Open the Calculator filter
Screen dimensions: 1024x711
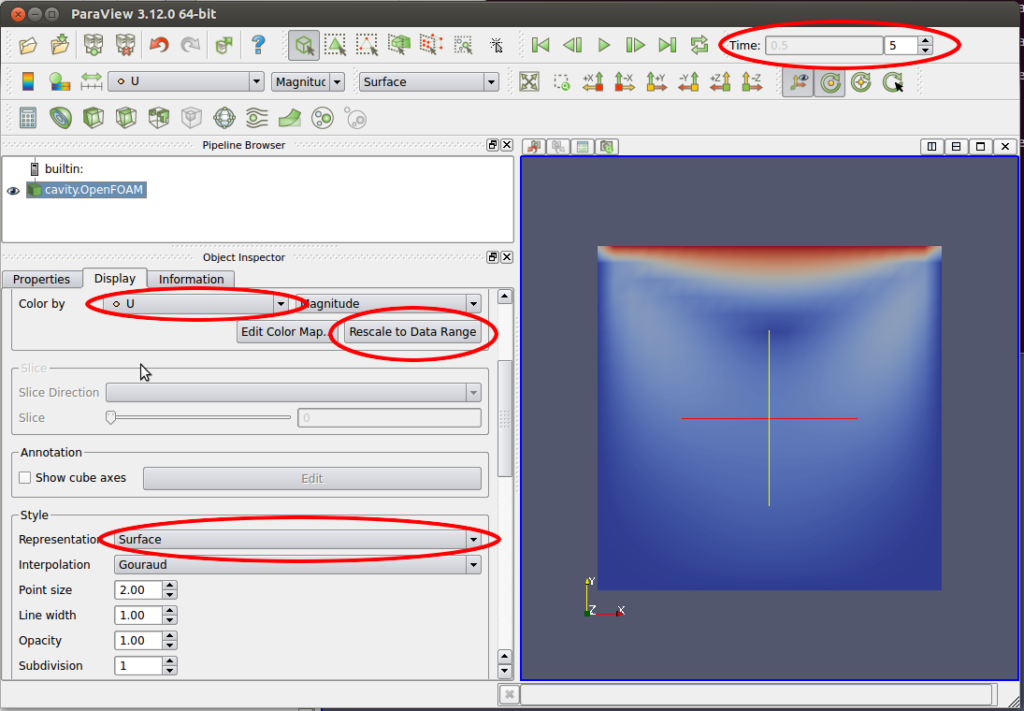[28, 119]
